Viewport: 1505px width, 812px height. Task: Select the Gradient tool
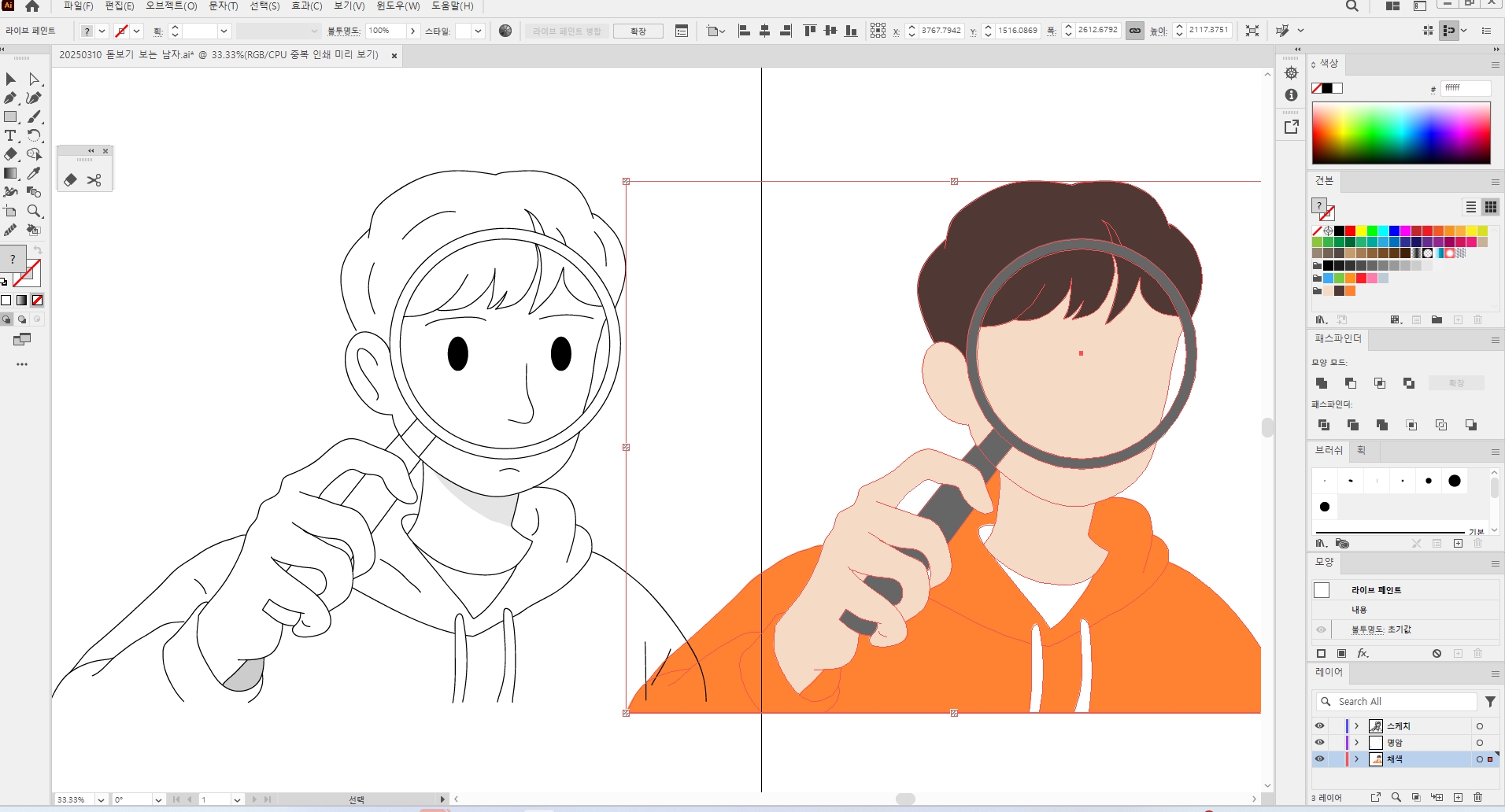(x=10, y=173)
